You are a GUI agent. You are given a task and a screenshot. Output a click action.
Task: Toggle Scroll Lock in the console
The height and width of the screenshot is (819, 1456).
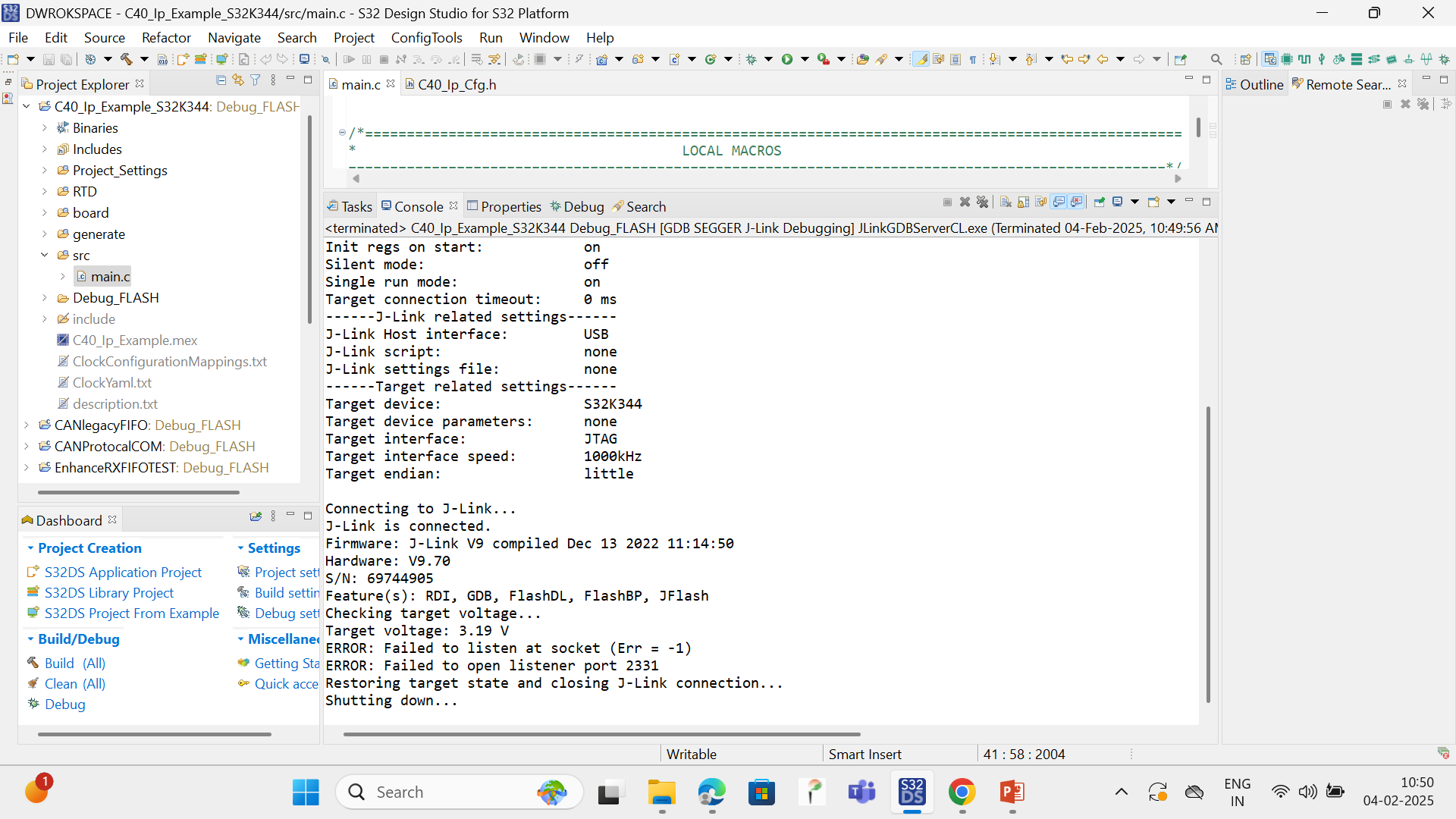click(x=1023, y=202)
